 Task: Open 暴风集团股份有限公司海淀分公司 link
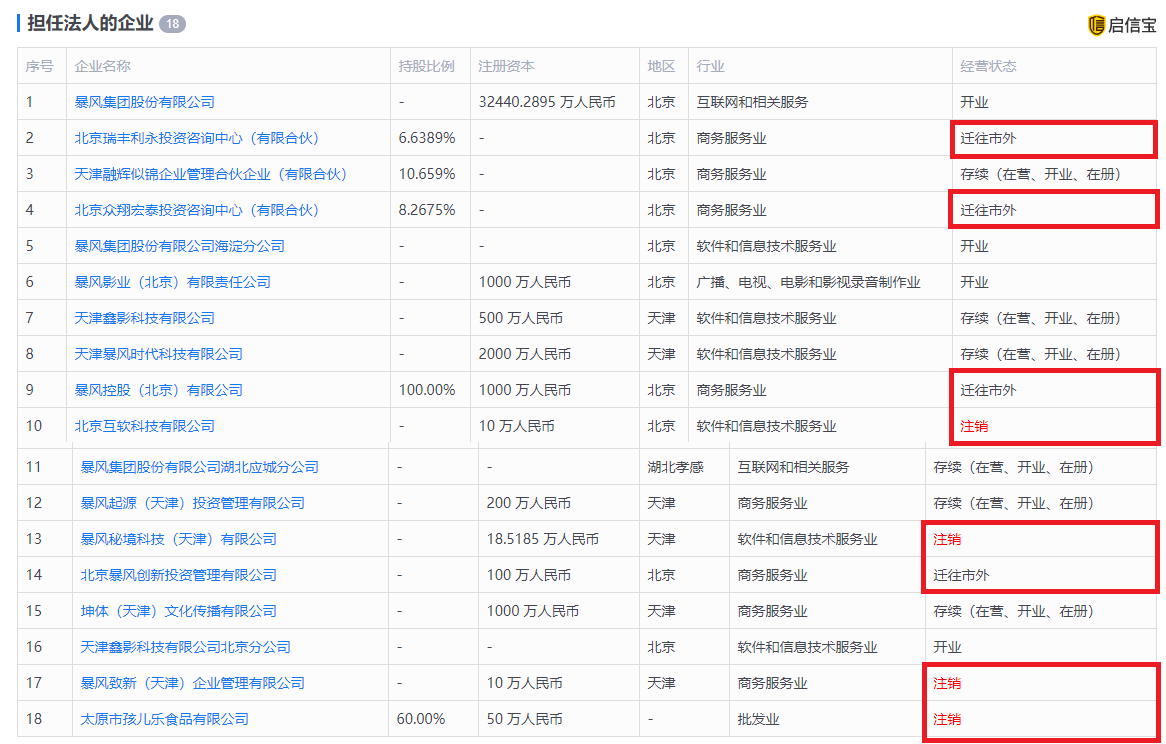[x=179, y=246]
